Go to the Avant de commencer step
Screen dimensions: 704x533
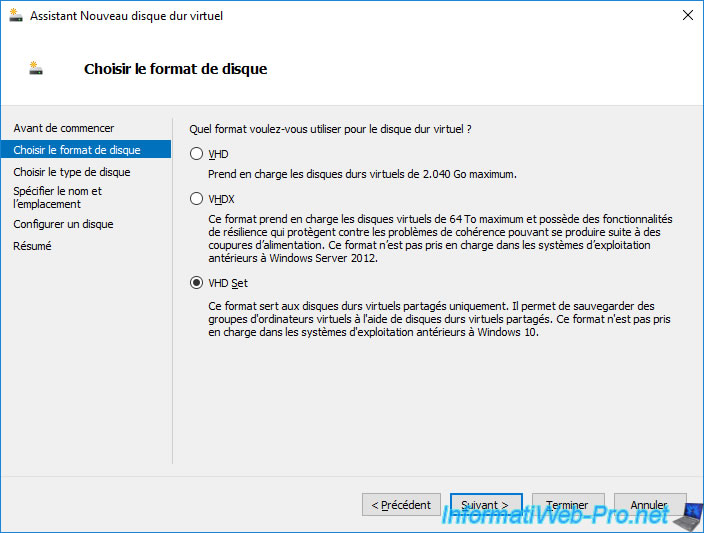click(x=64, y=128)
